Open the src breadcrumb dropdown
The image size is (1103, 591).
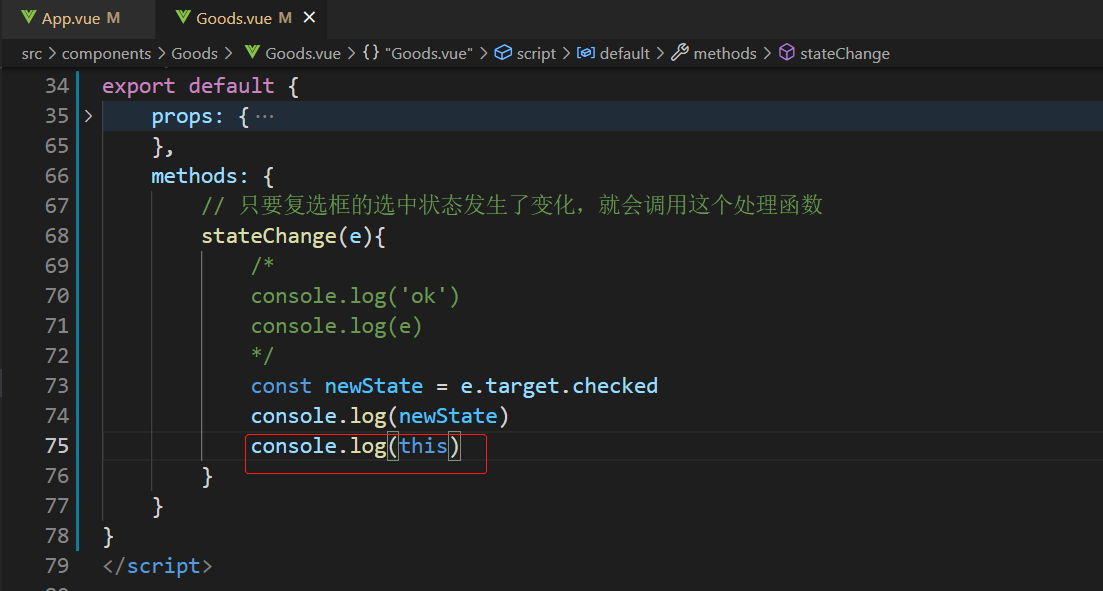(31, 53)
